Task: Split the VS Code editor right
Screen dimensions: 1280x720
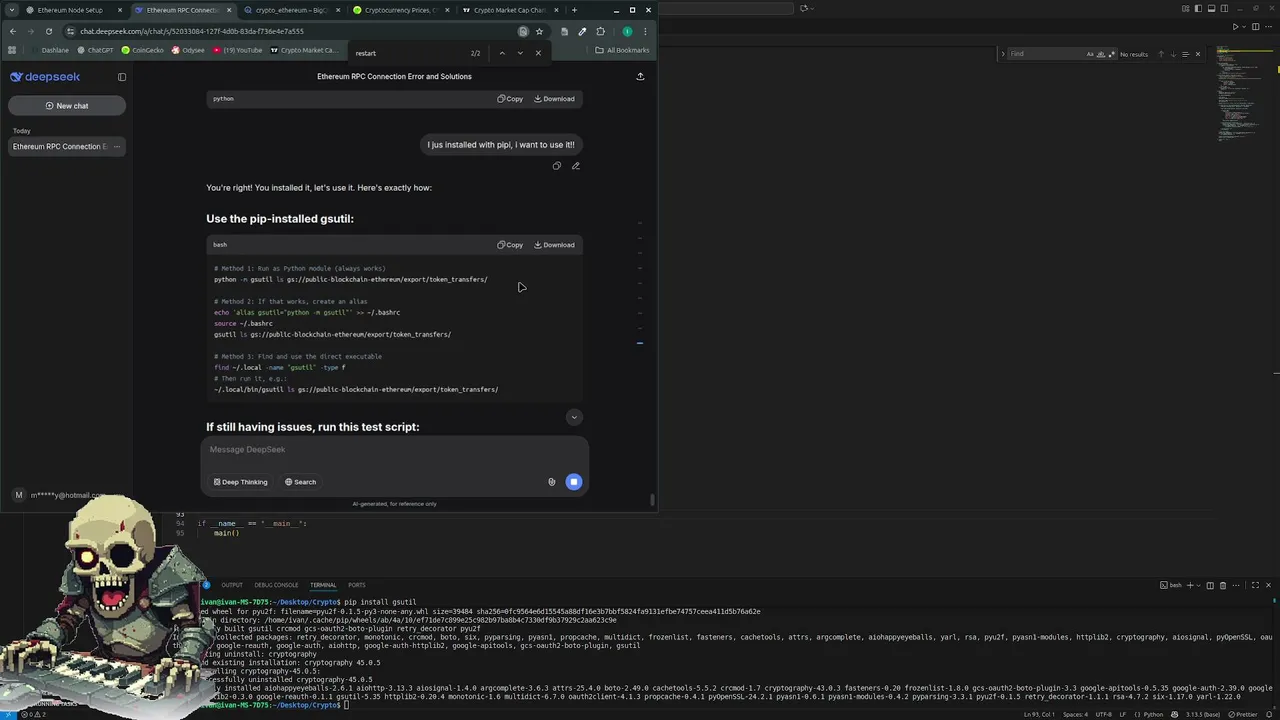Action: click(x=1256, y=27)
